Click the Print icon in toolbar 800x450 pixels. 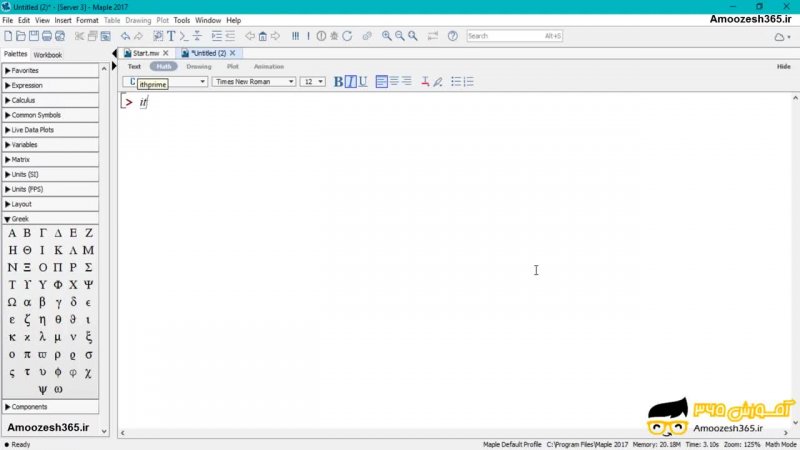pyautogui.click(x=46, y=36)
